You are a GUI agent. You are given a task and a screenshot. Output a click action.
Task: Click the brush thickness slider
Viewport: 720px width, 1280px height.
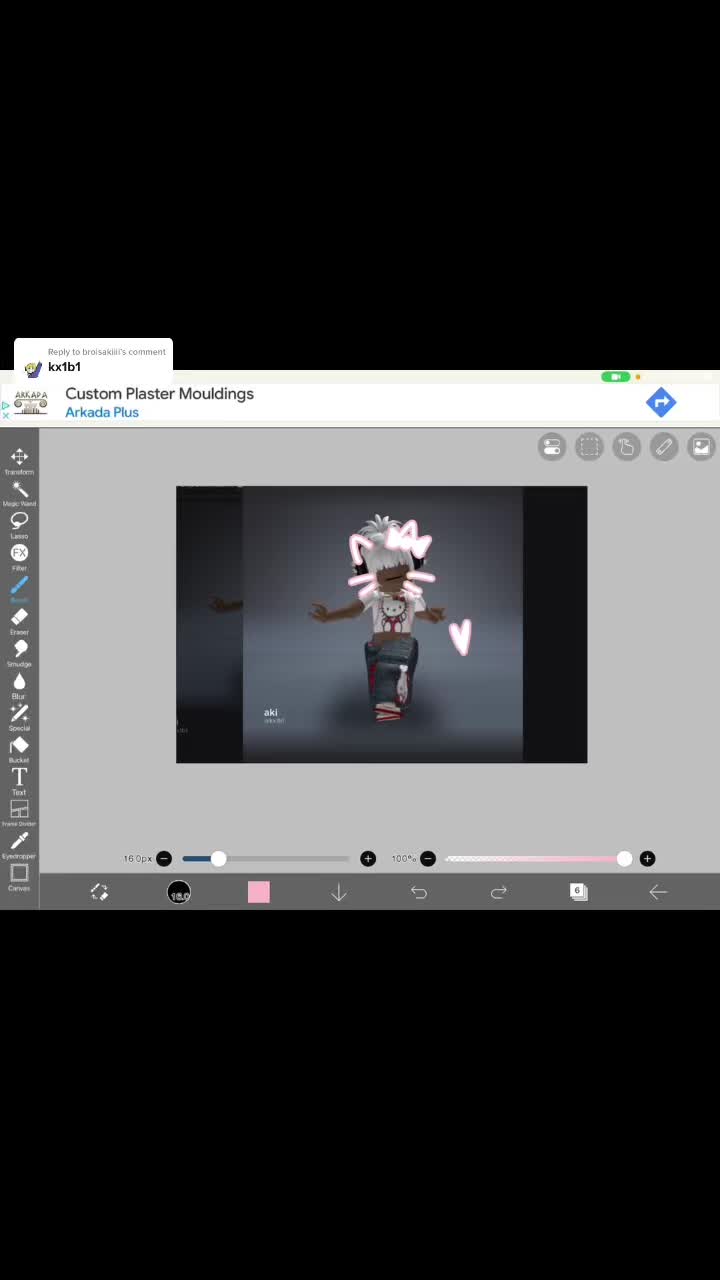tap(266, 859)
